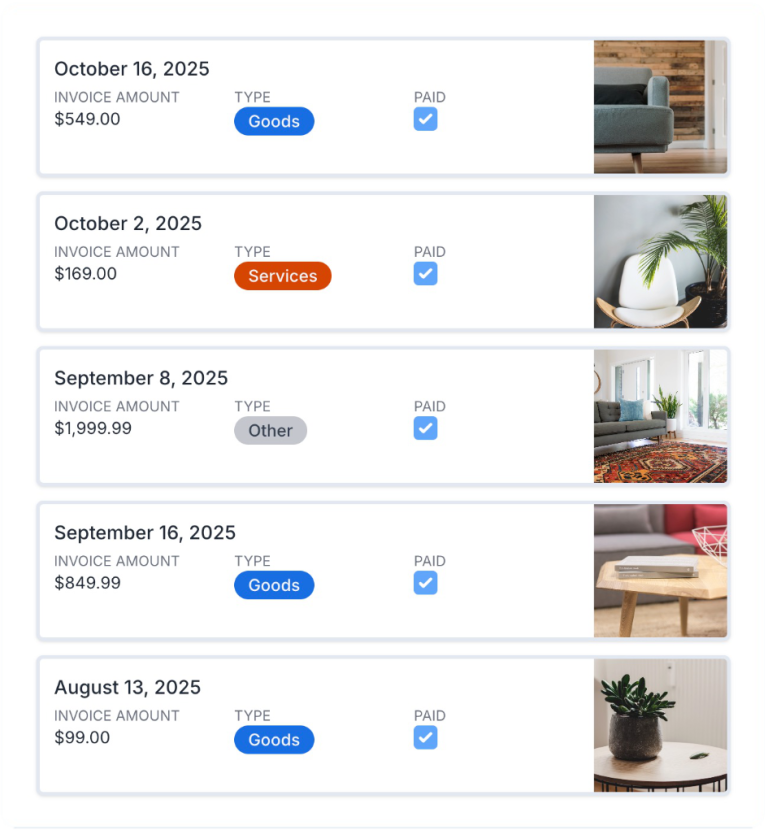Click the Goods badge on September 16 invoice
Image resolution: width=768 pixels, height=830 pixels.
[x=273, y=585]
